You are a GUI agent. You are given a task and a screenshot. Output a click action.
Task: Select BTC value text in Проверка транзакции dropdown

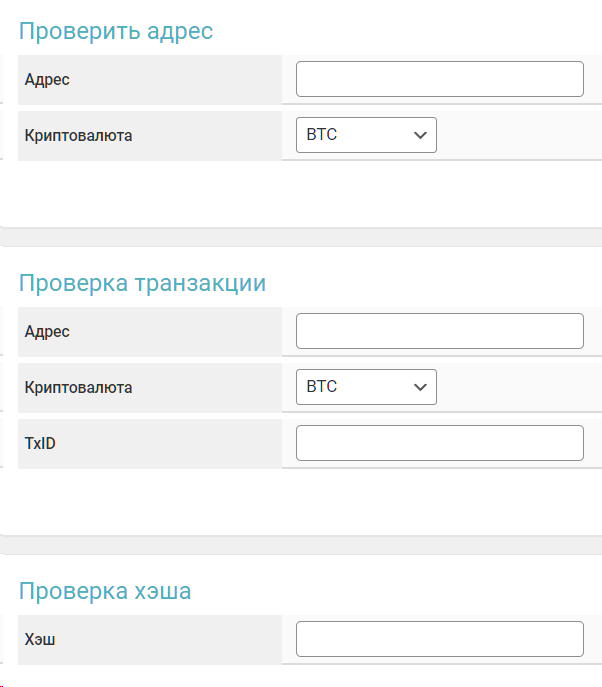click(x=322, y=387)
